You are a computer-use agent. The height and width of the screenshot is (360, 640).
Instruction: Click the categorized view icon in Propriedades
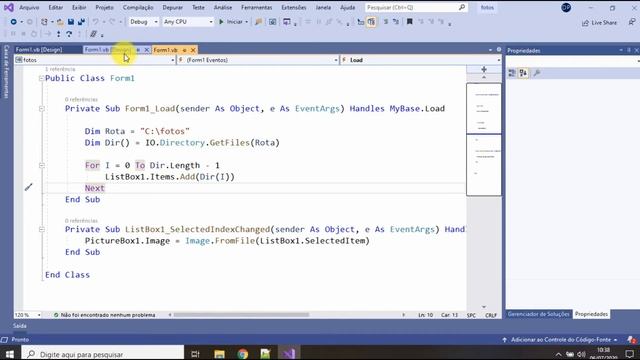[512, 73]
